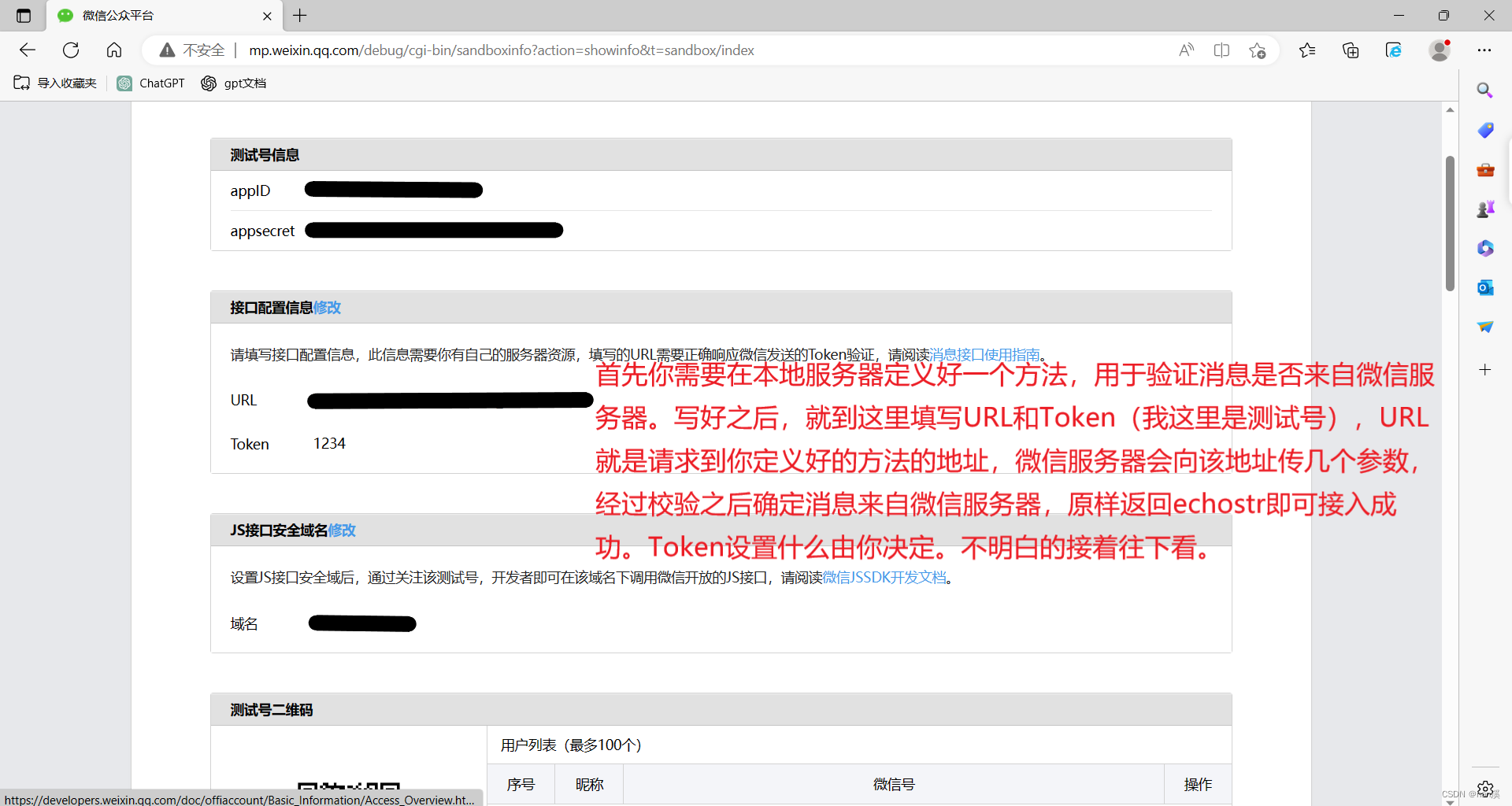
Task: Open the gpt文档 bookmark
Action: coord(233,83)
